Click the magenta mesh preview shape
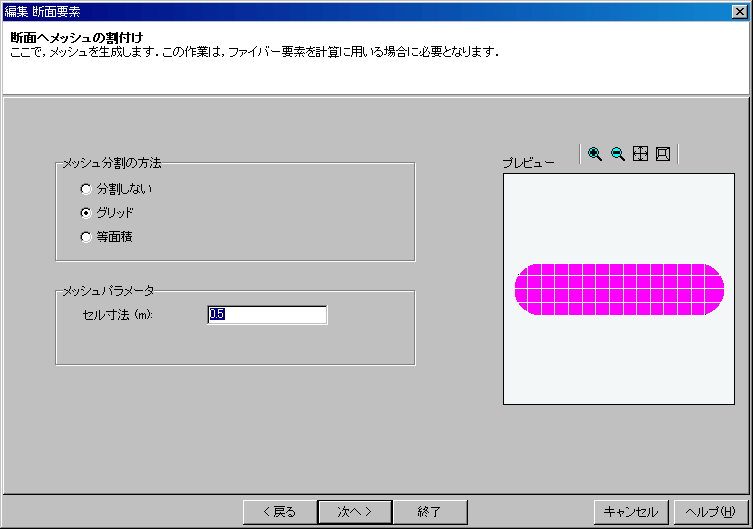 (619, 289)
